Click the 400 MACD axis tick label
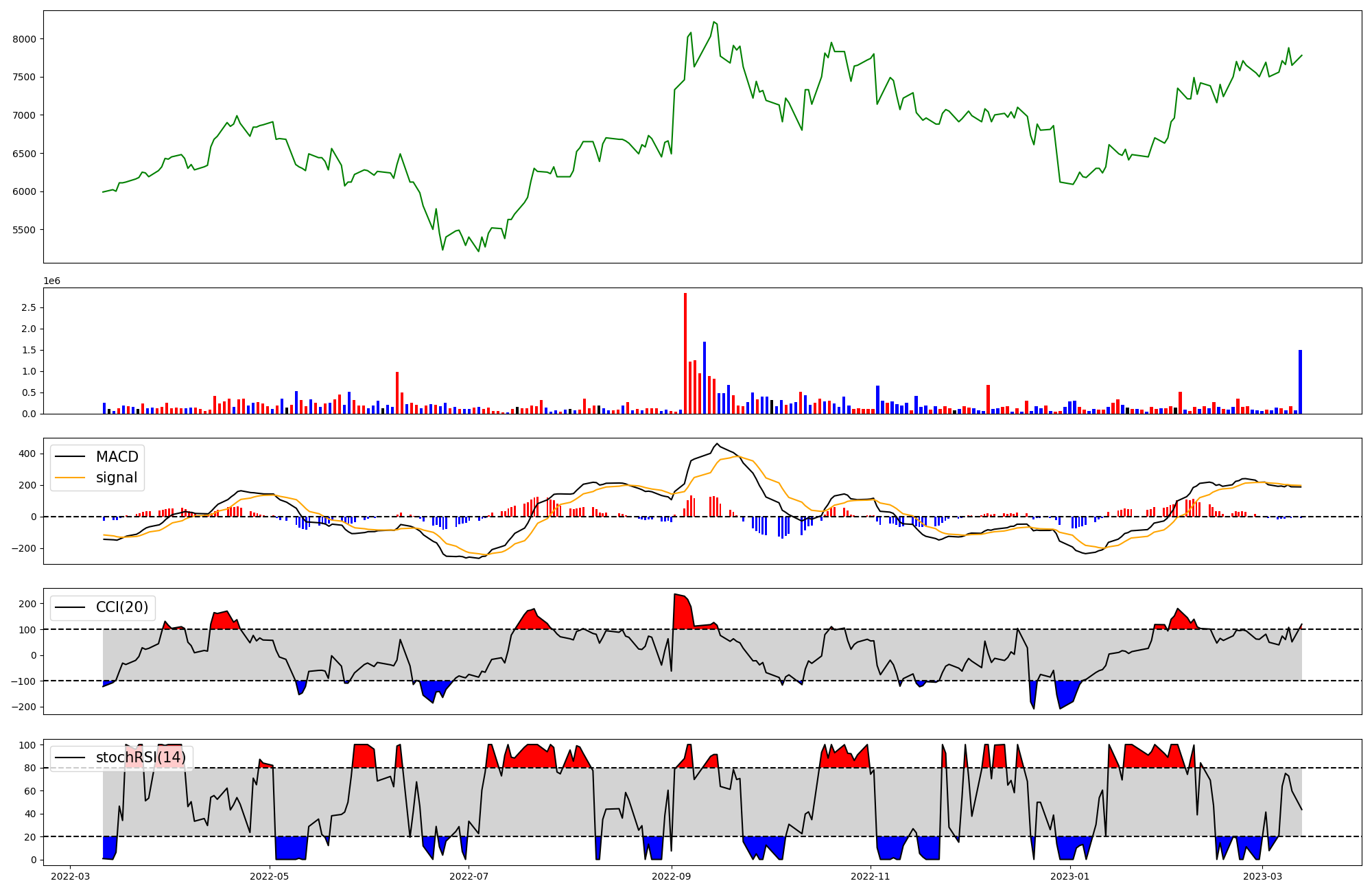Screen dimensions: 1372x892 click(x=27, y=454)
